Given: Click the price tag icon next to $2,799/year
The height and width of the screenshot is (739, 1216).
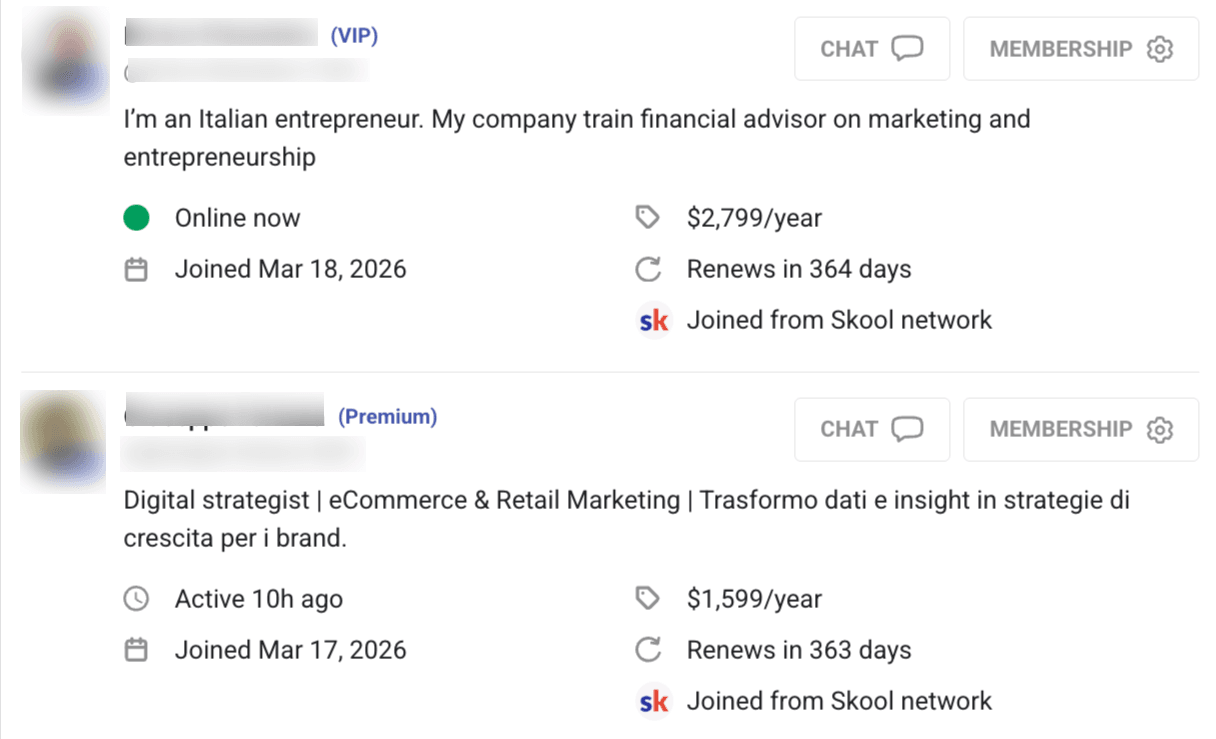Looking at the screenshot, I should pyautogui.click(x=648, y=217).
